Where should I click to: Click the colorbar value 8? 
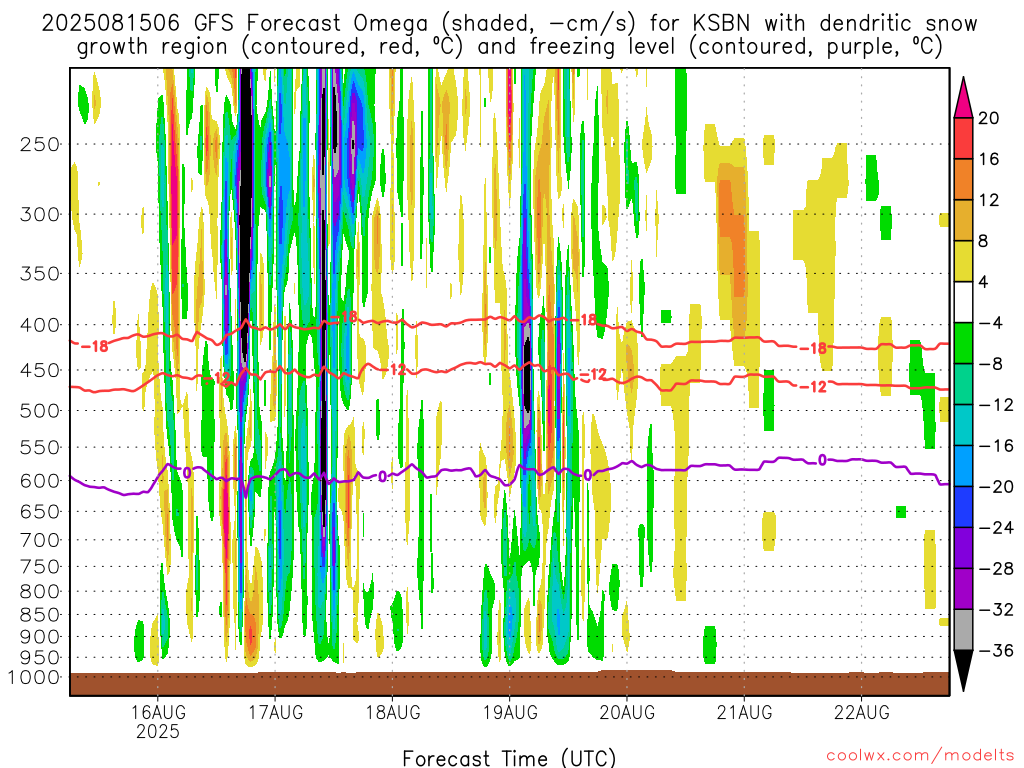pos(984,242)
